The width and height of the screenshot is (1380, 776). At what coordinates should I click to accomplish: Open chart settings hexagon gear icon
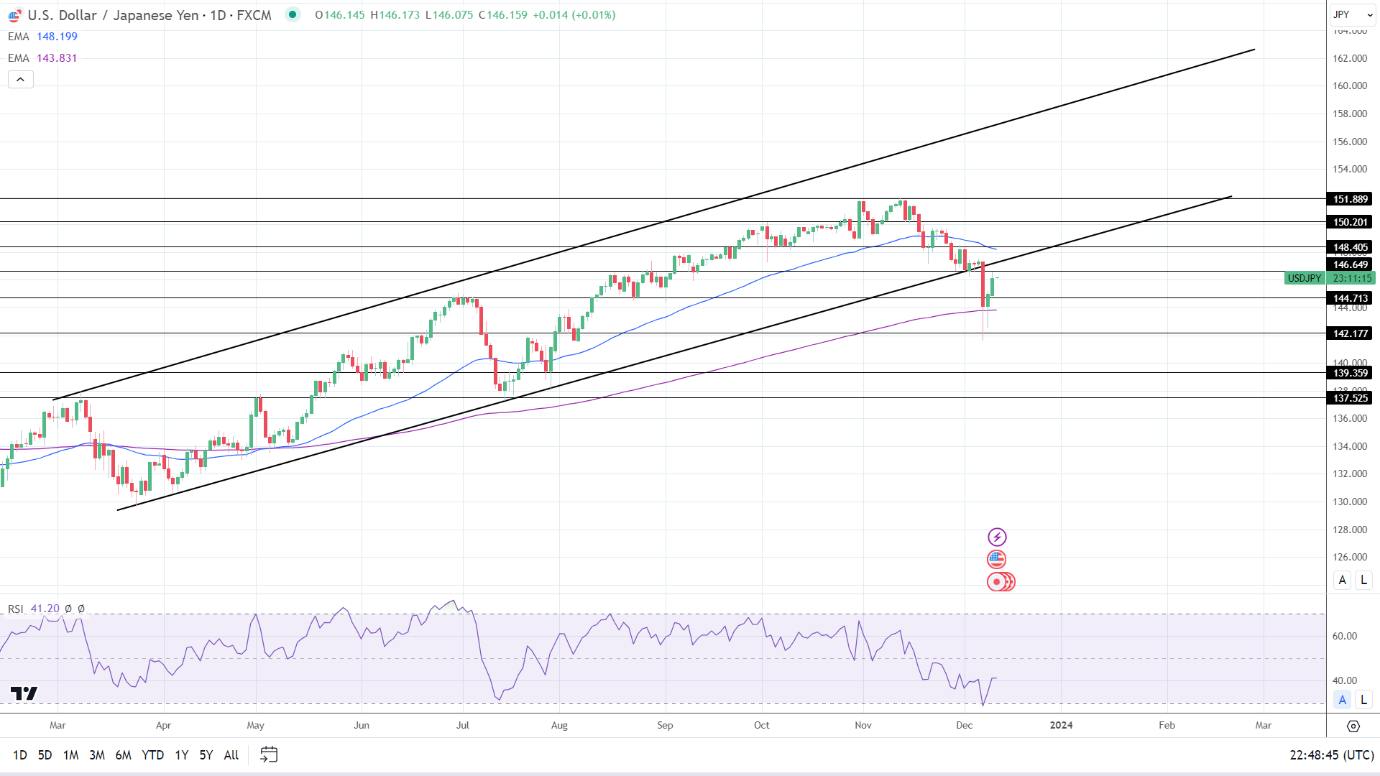(1353, 726)
